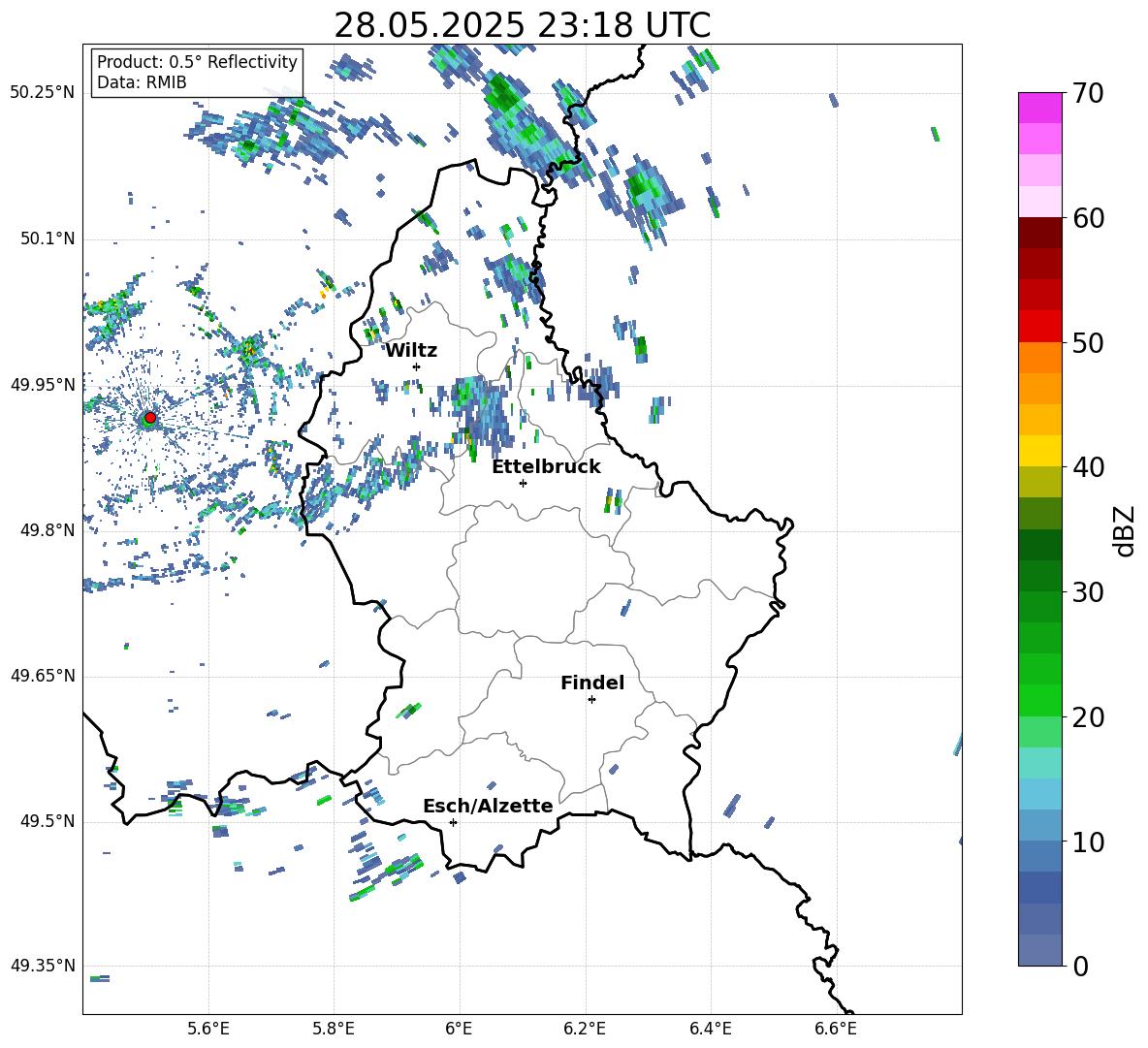The height and width of the screenshot is (1048, 1148).
Task: Click the 49.65°N latitude label
Action: pyautogui.click(x=43, y=676)
